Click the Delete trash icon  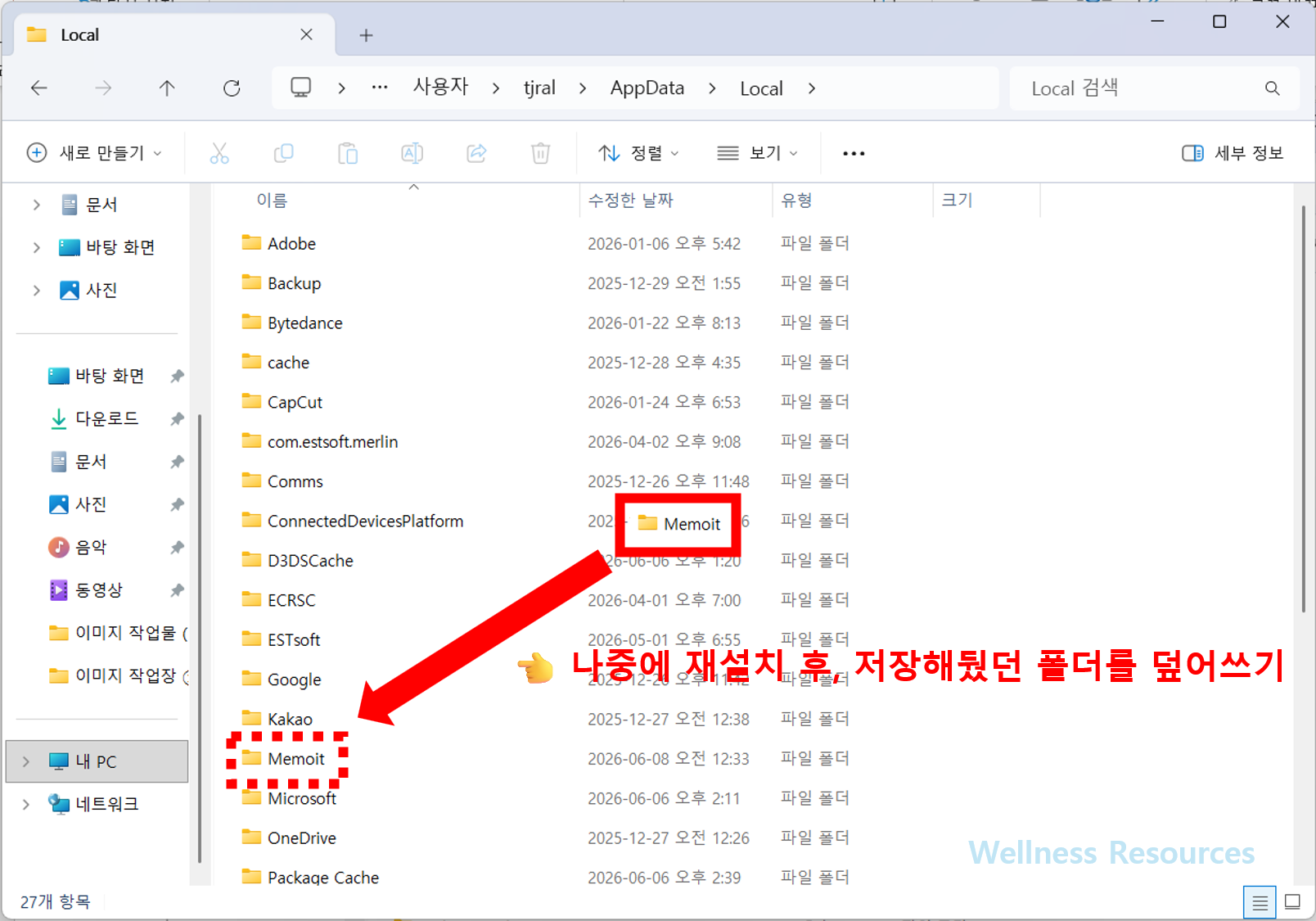click(x=540, y=153)
